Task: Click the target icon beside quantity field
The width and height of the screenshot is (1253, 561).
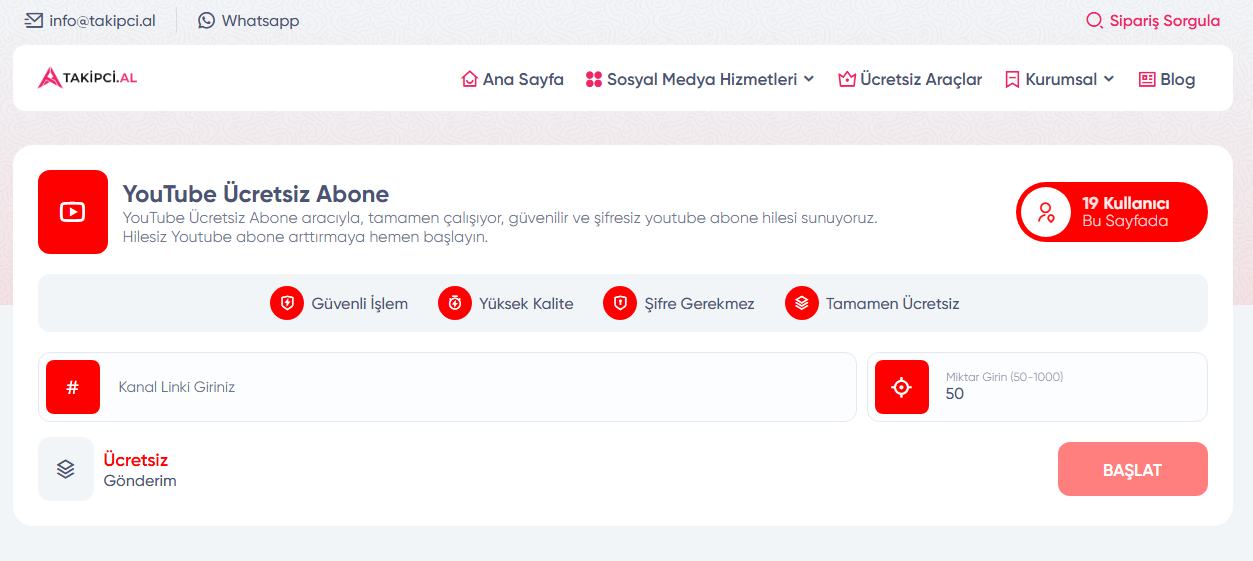Action: click(901, 387)
